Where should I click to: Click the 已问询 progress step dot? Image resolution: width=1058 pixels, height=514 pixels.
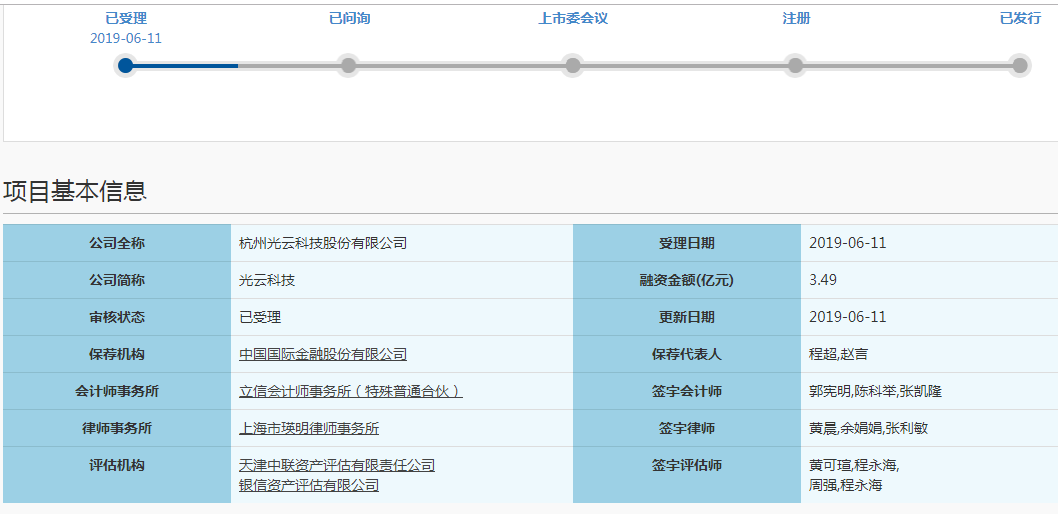348,65
